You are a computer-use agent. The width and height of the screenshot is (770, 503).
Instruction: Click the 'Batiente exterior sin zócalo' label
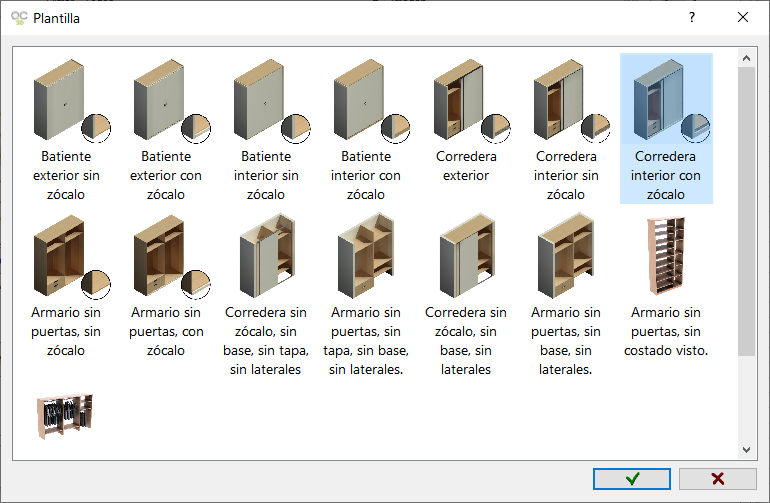[66, 175]
